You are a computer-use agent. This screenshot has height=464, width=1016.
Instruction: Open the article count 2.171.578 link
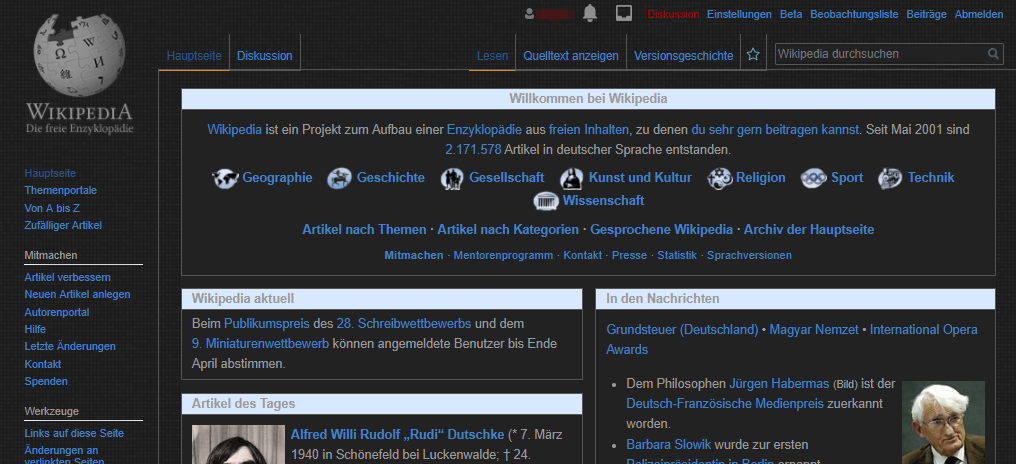coord(473,150)
